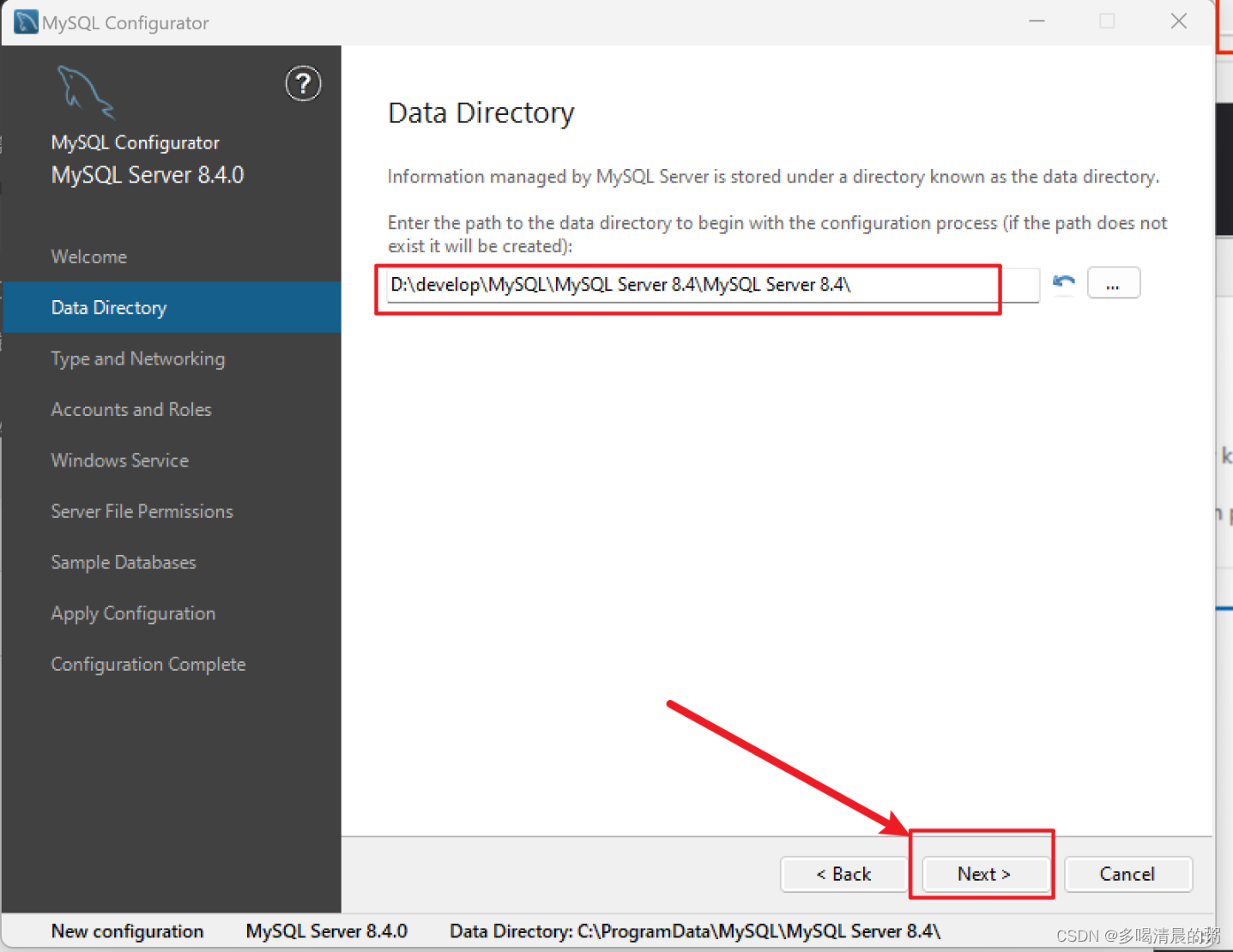Open the browse folder ellipsis button
This screenshot has width=1233, height=952.
1114,283
